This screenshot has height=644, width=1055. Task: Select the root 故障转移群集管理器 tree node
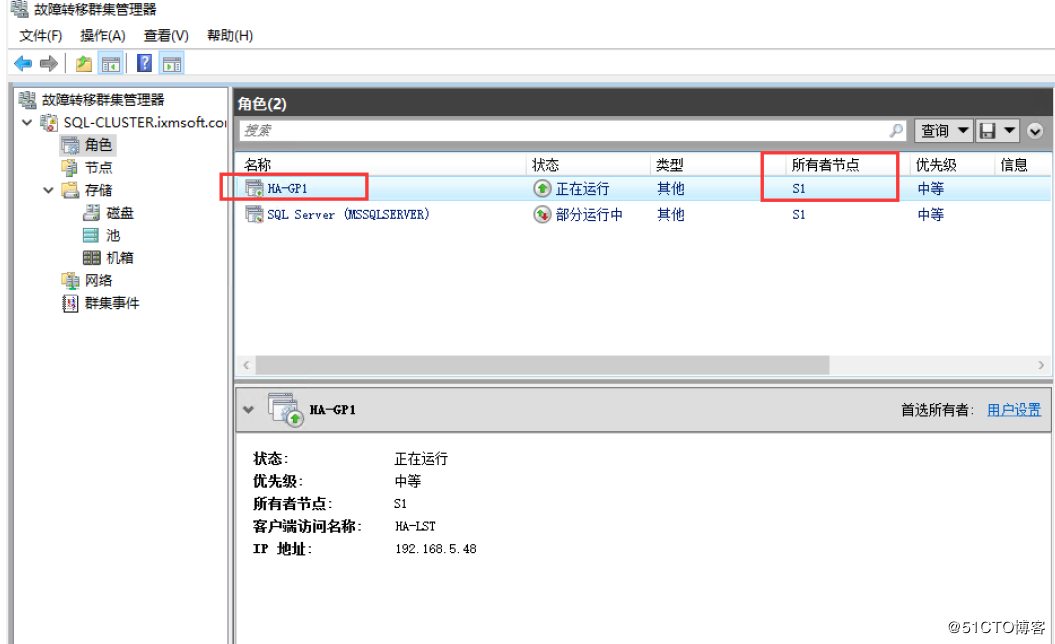(x=103, y=100)
